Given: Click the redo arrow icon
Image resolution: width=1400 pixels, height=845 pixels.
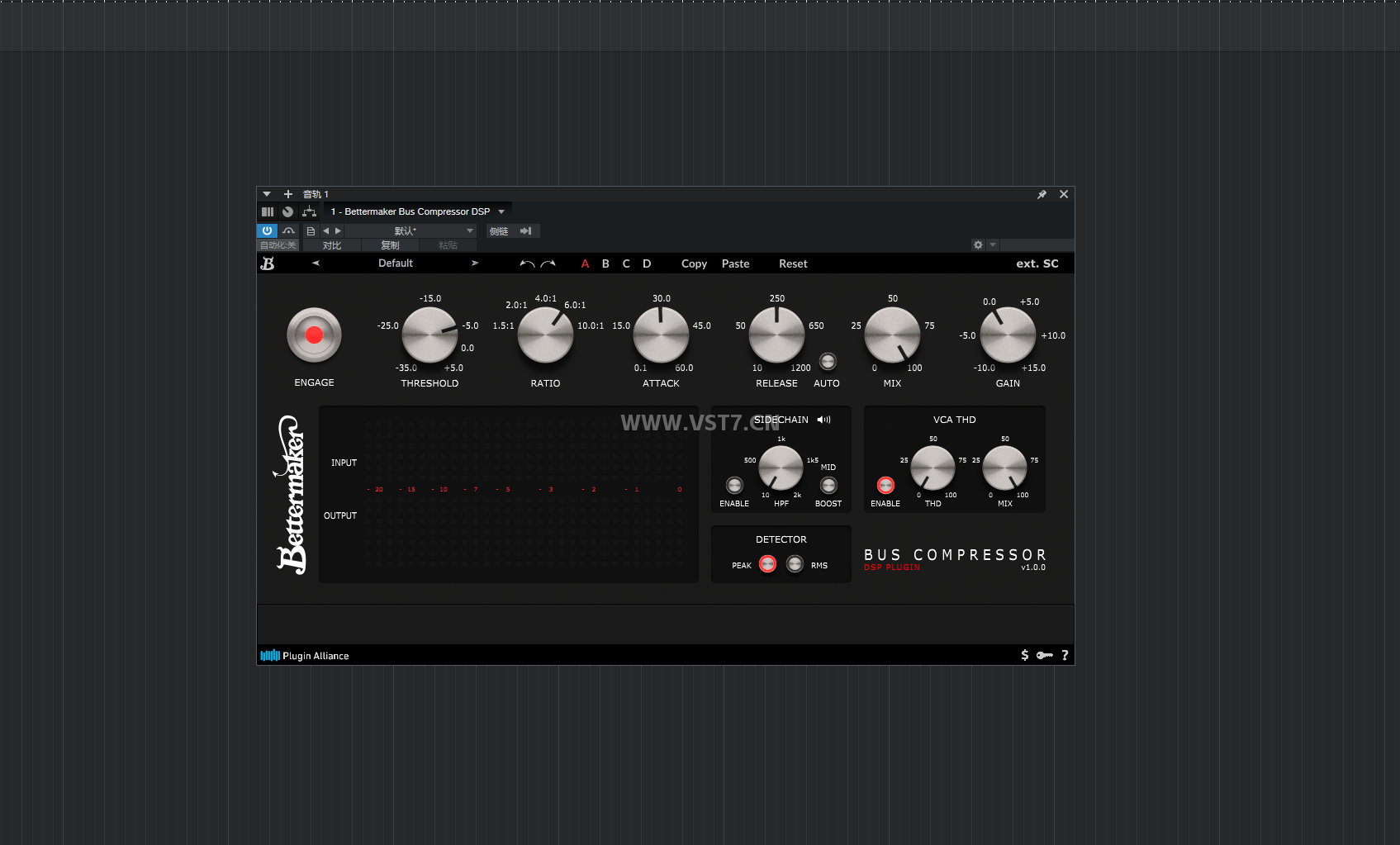Looking at the screenshot, I should pos(548,263).
